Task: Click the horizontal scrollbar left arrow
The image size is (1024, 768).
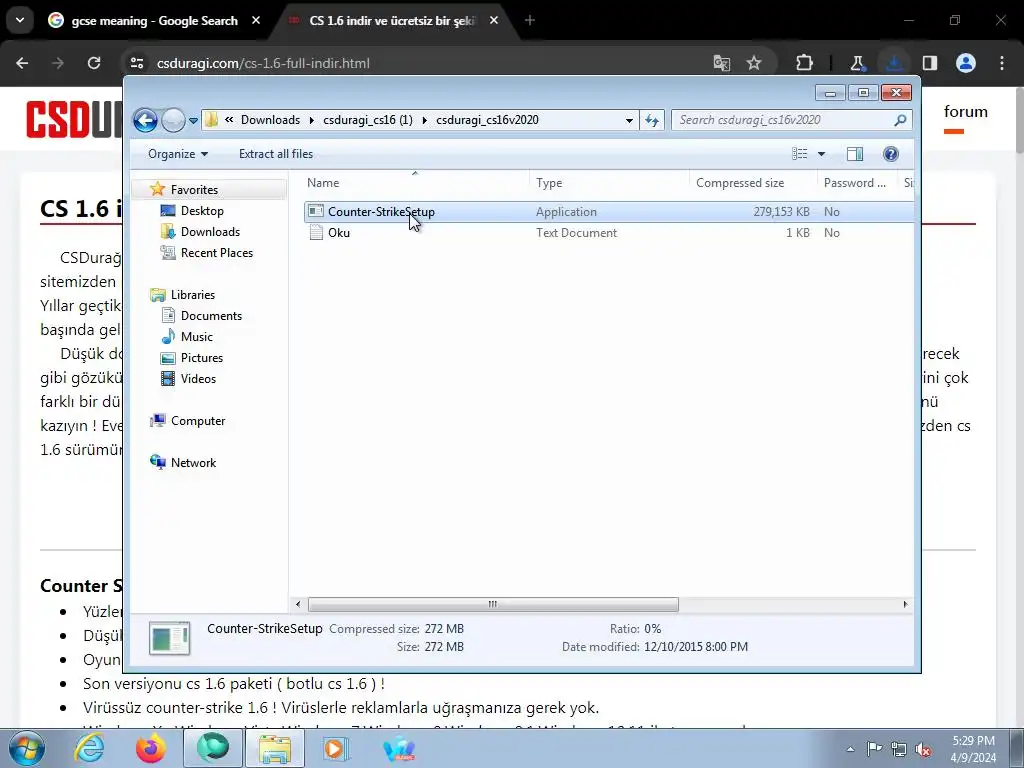Action: point(298,605)
